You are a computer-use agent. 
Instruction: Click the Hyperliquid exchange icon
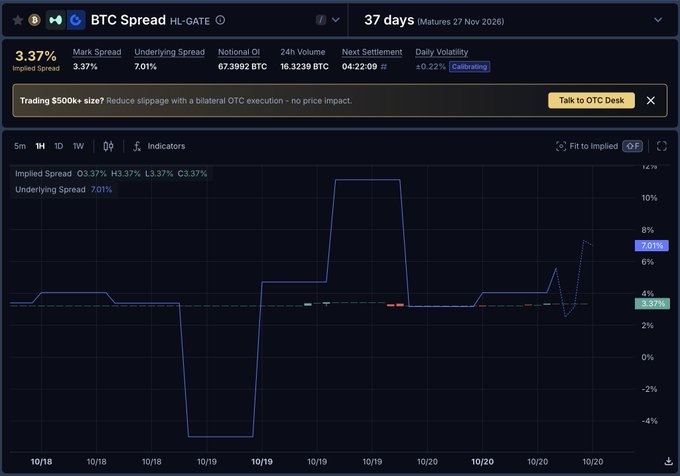(56, 20)
